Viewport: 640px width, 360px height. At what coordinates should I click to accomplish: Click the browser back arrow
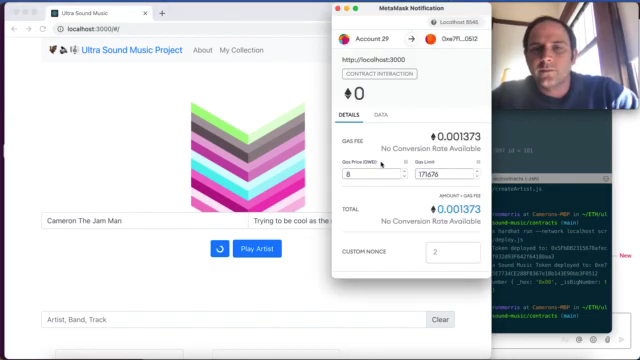pyautogui.click(x=14, y=29)
